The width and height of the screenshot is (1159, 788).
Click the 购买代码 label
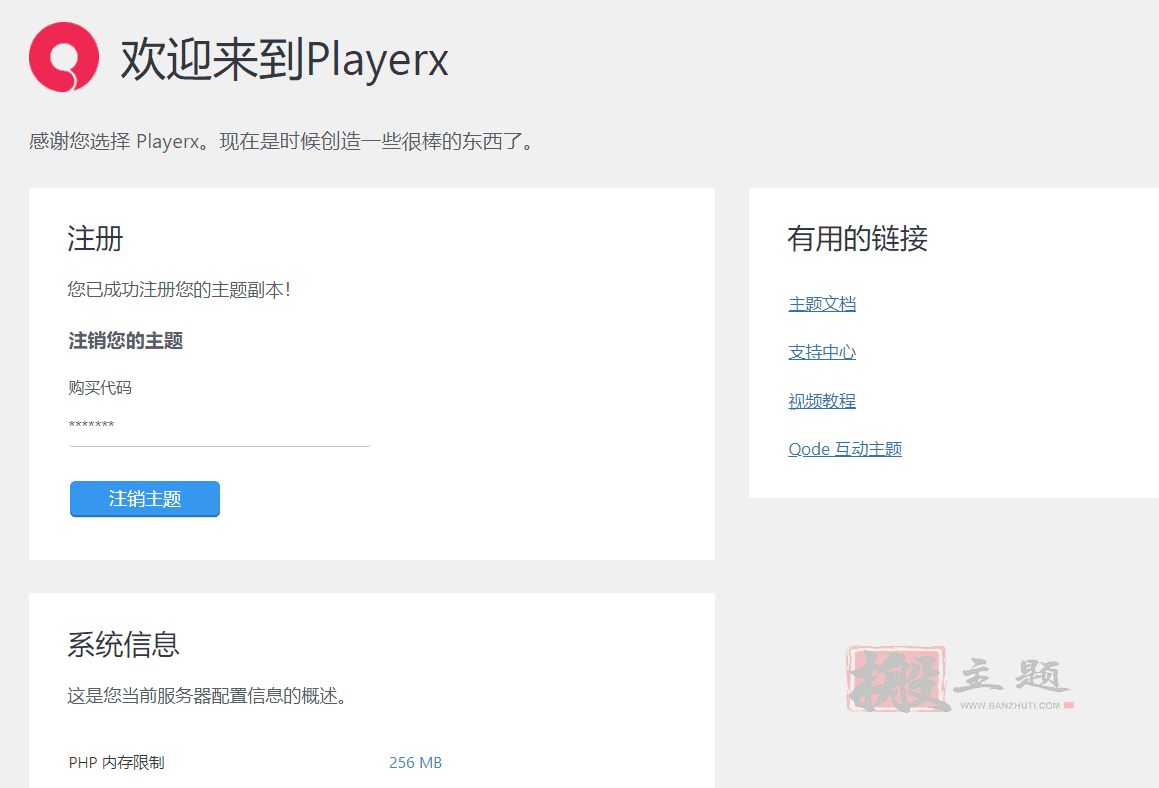point(100,387)
